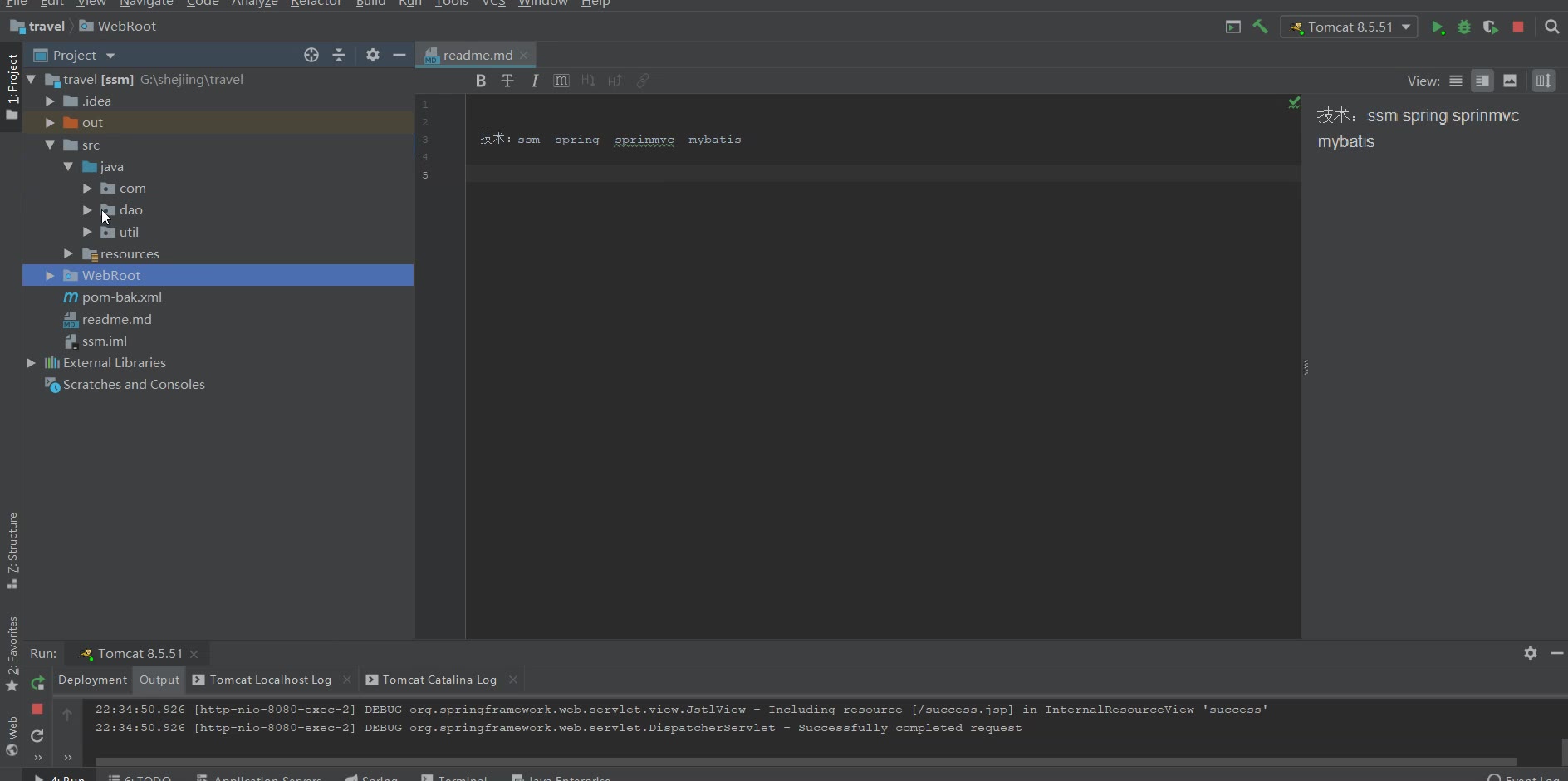Click the WebRoot breadcrumb in navigation bar
The width and height of the screenshot is (1568, 781).
(x=126, y=27)
